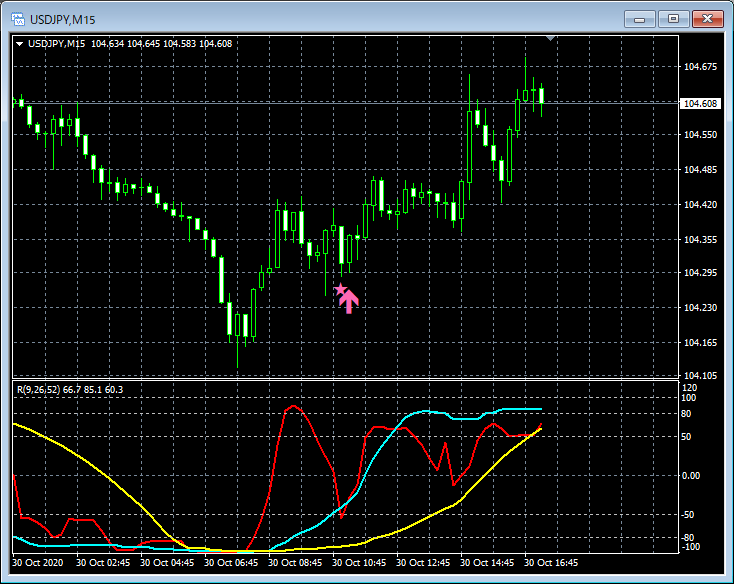Click the 30 Oct 06:45 time label
734x584 pixels.
click(231, 562)
